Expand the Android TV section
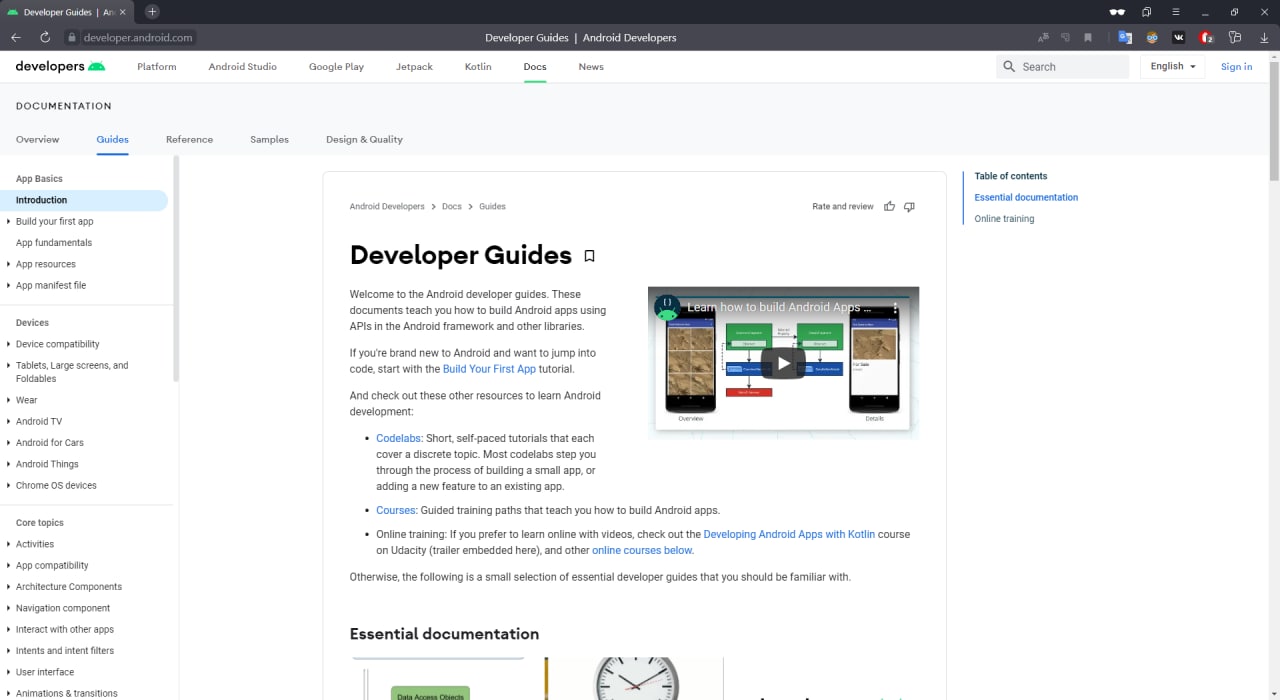1280x700 pixels. [8, 421]
